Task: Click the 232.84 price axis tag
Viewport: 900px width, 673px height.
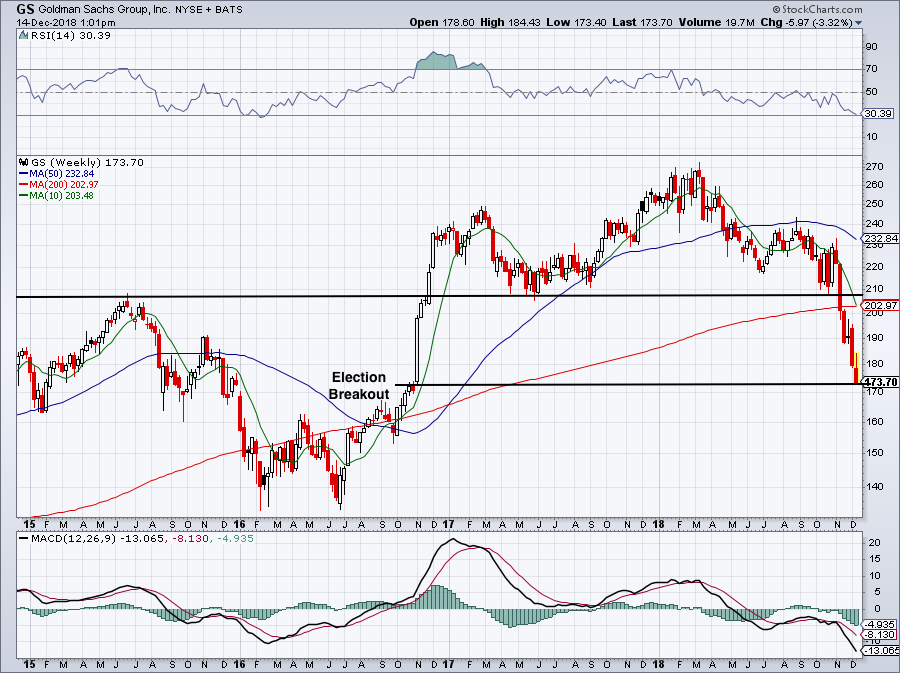Action: click(880, 239)
